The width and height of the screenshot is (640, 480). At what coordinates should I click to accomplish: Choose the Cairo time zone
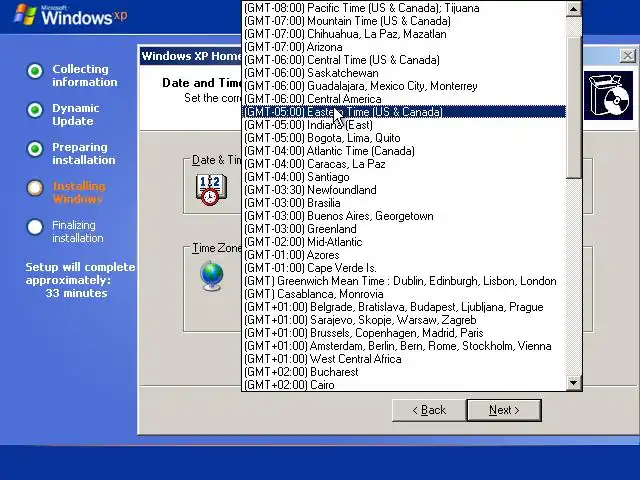pyautogui.click(x=404, y=385)
